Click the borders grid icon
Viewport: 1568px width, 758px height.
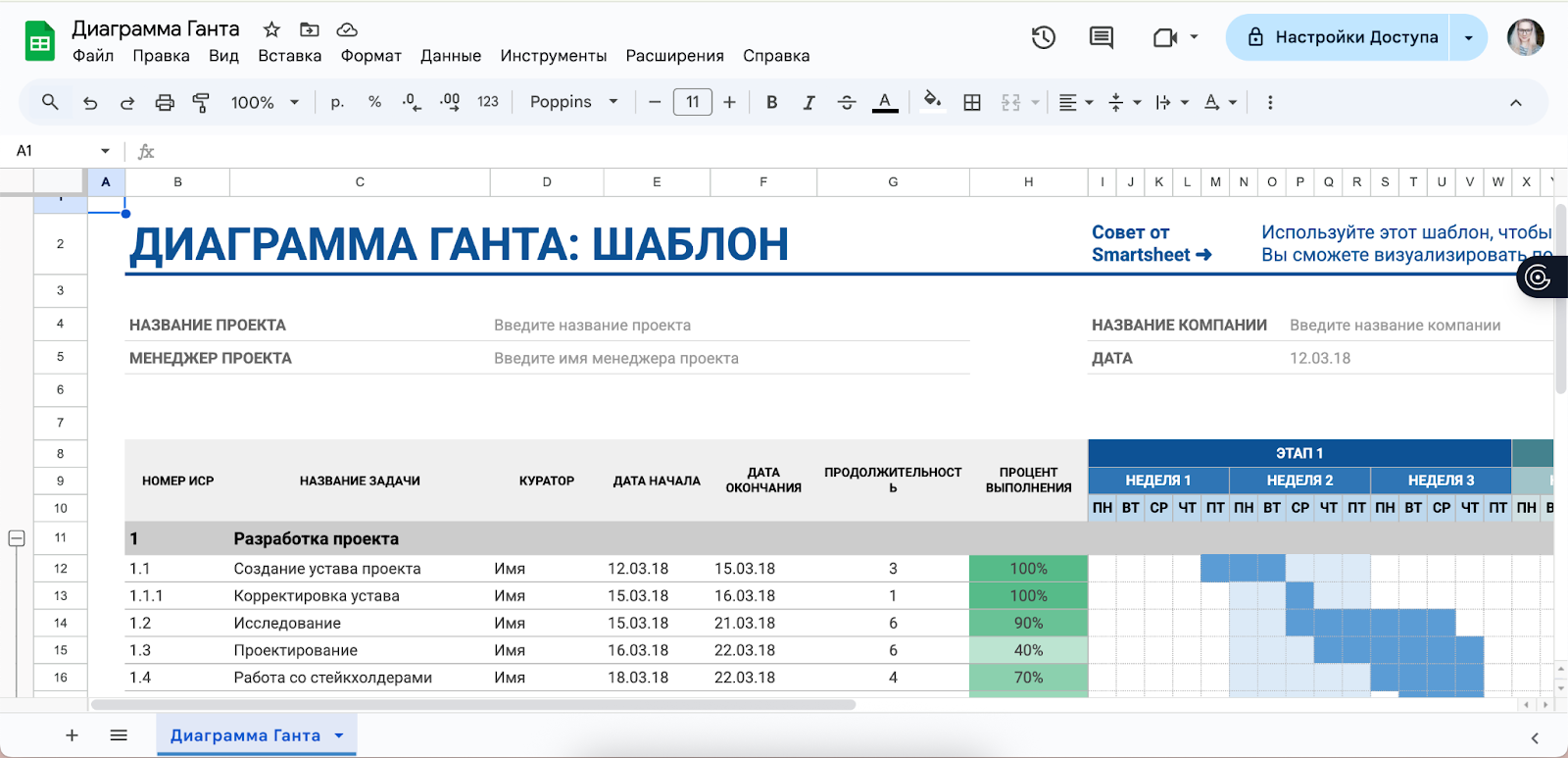point(971,103)
